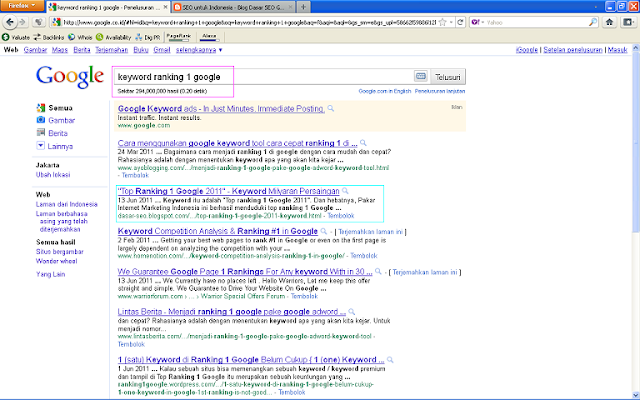Screen dimensions: 640x400
Task: Click the Telusuri search button
Action: point(447,77)
